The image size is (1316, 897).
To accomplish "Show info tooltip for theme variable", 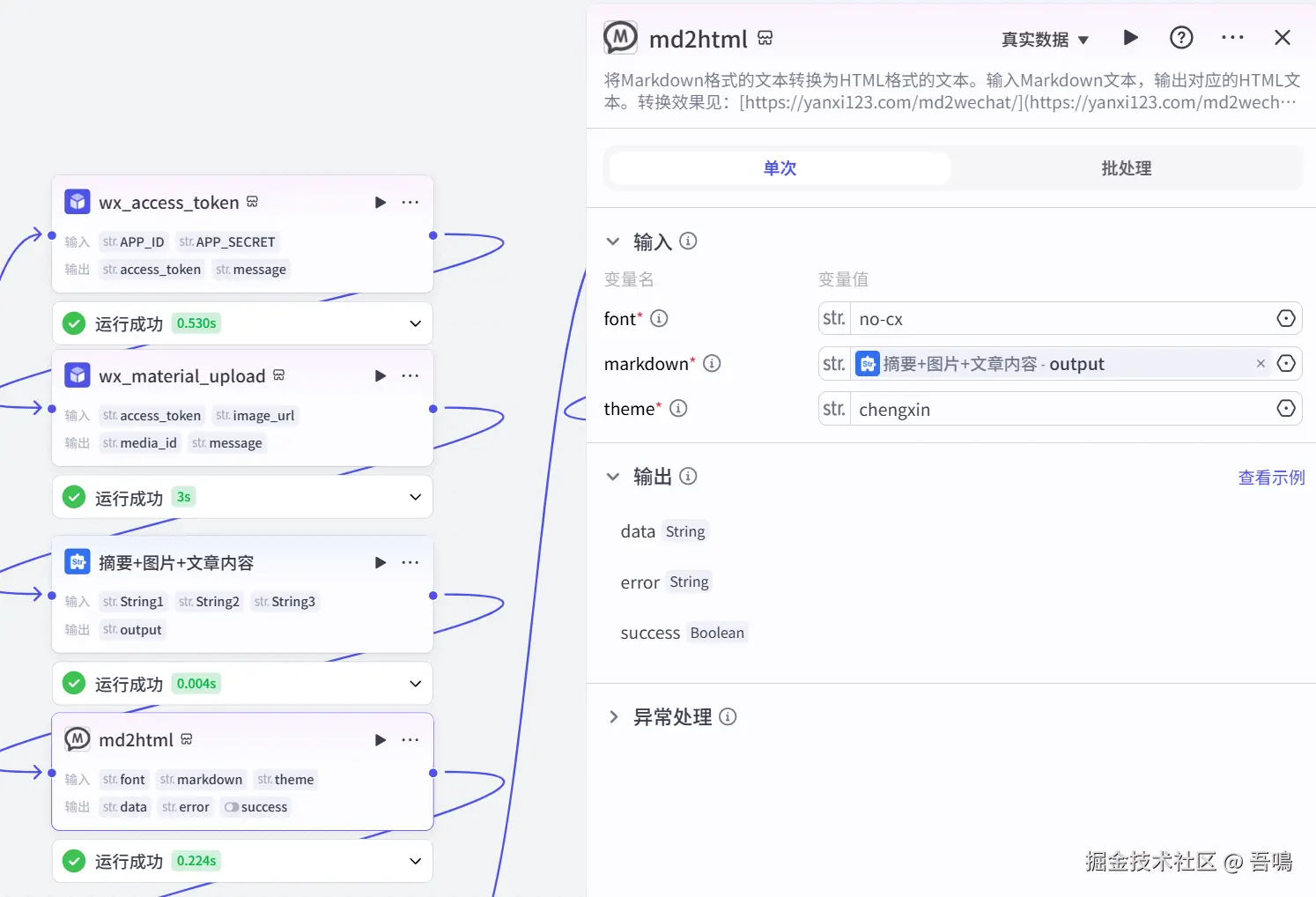I will click(x=678, y=408).
